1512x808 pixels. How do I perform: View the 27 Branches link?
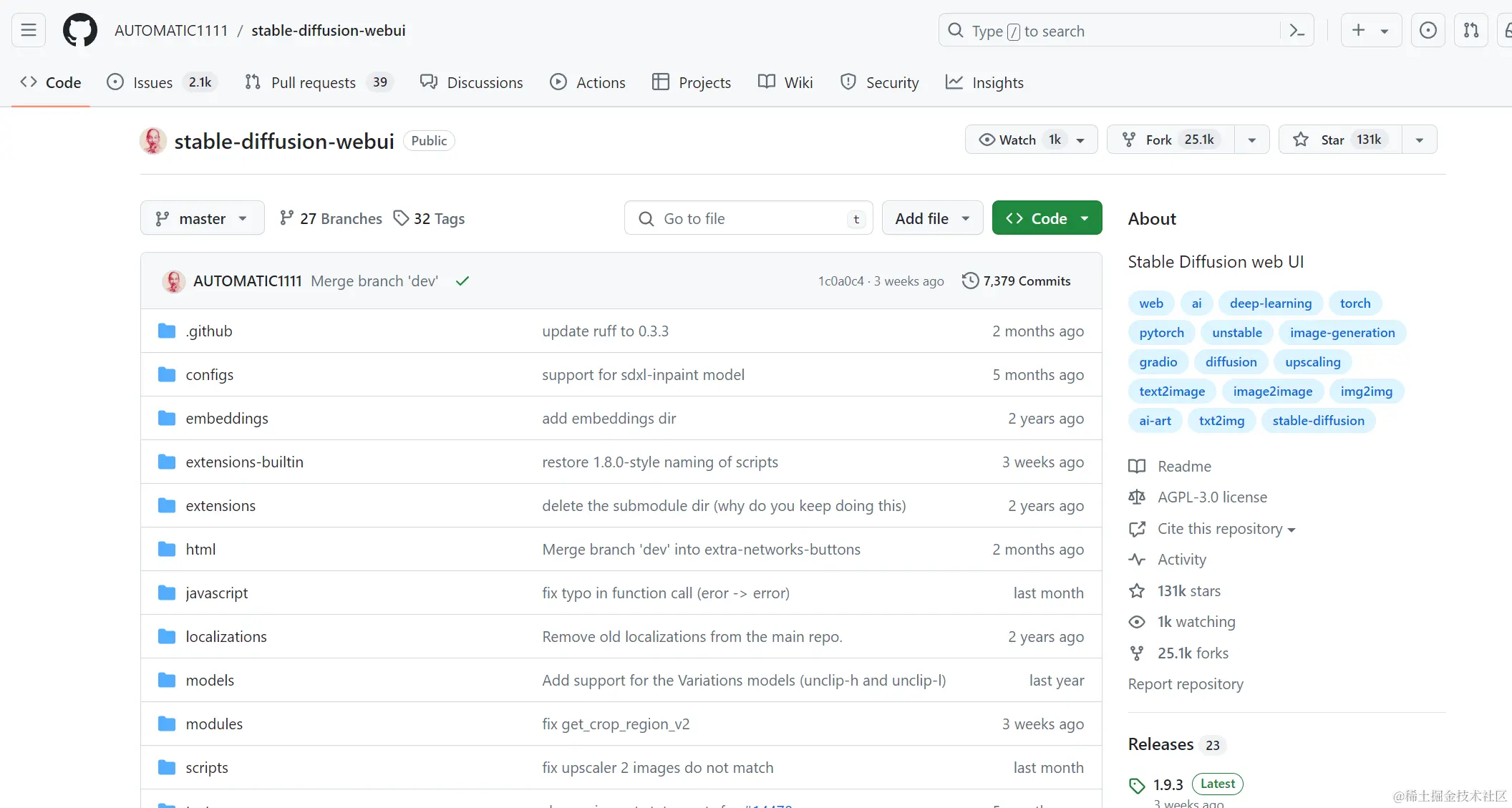331,218
